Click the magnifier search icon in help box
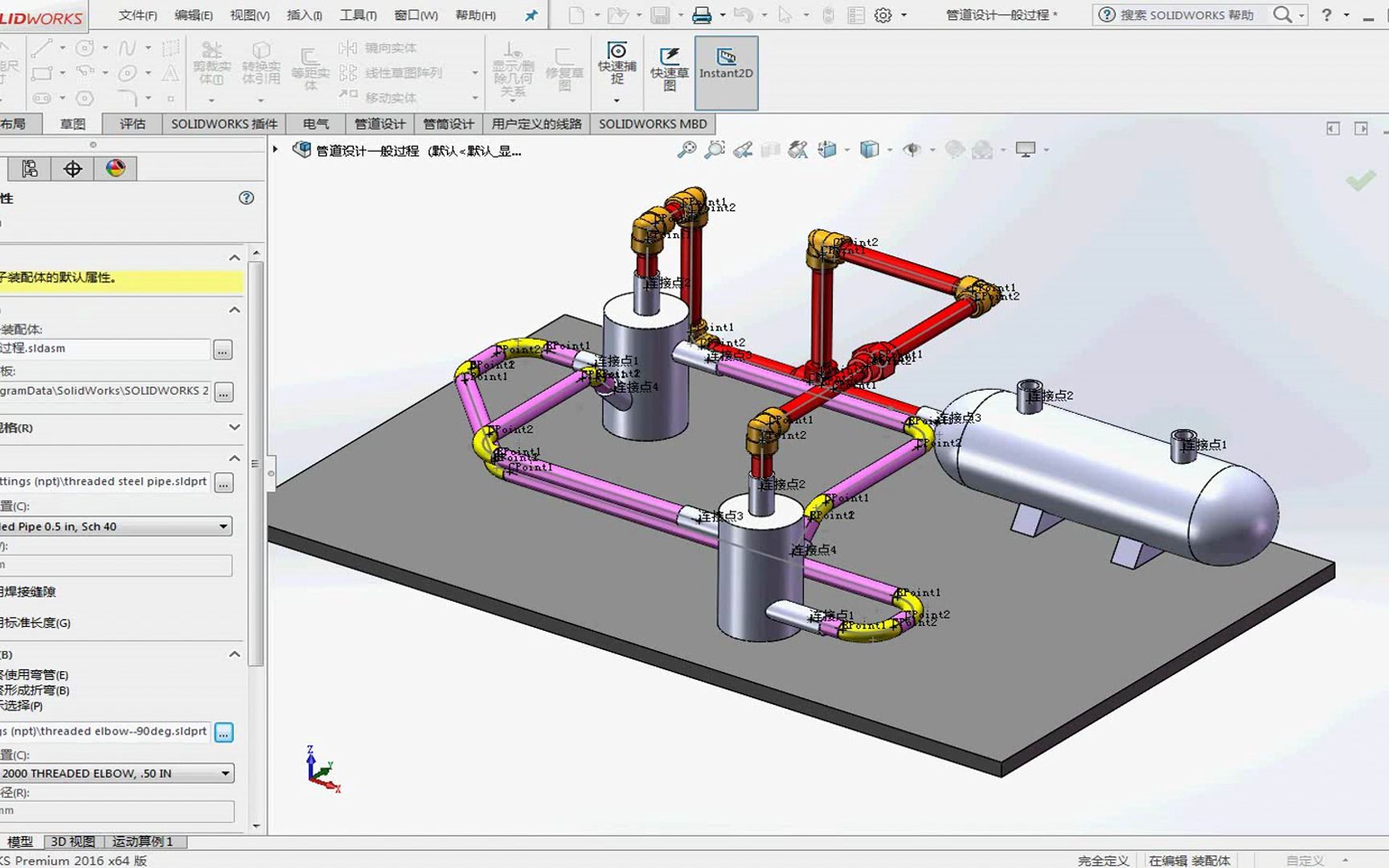Image resolution: width=1389 pixels, height=868 pixels. tap(1283, 14)
